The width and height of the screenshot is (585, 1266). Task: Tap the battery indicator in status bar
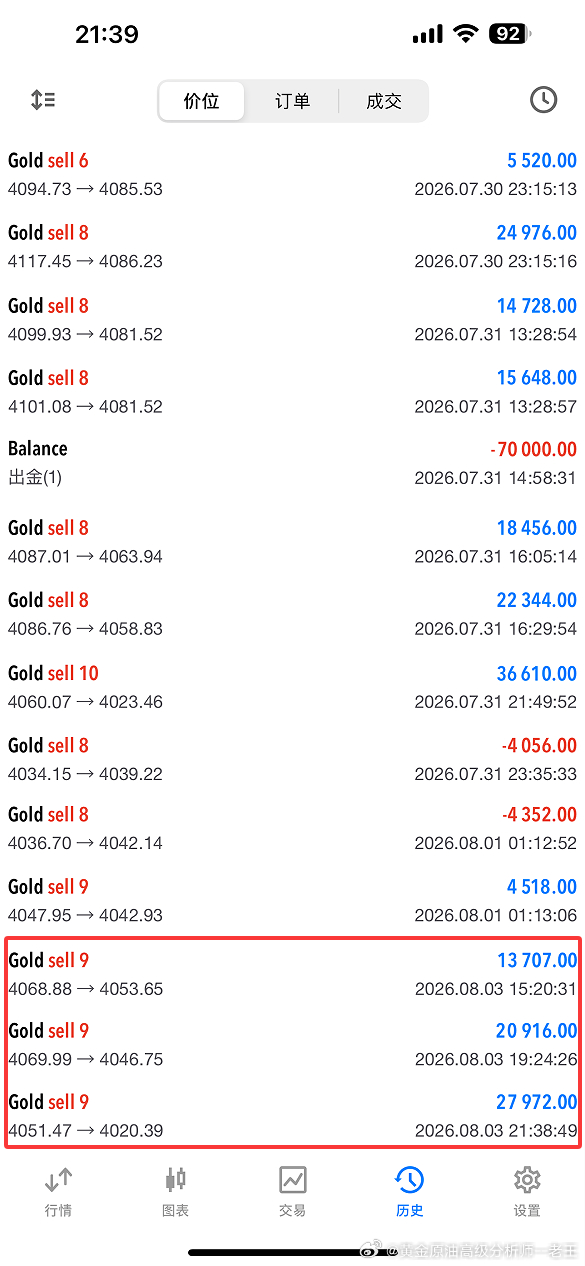509,34
